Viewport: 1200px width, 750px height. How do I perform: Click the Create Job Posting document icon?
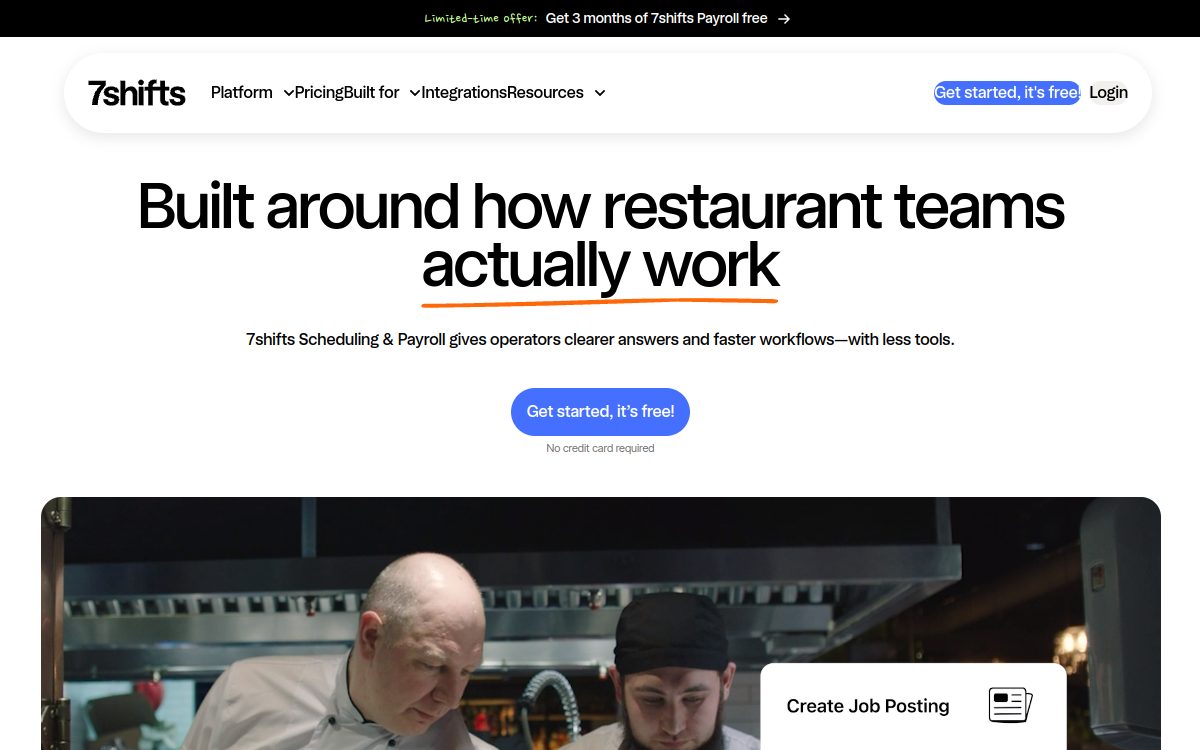[x=1010, y=705]
